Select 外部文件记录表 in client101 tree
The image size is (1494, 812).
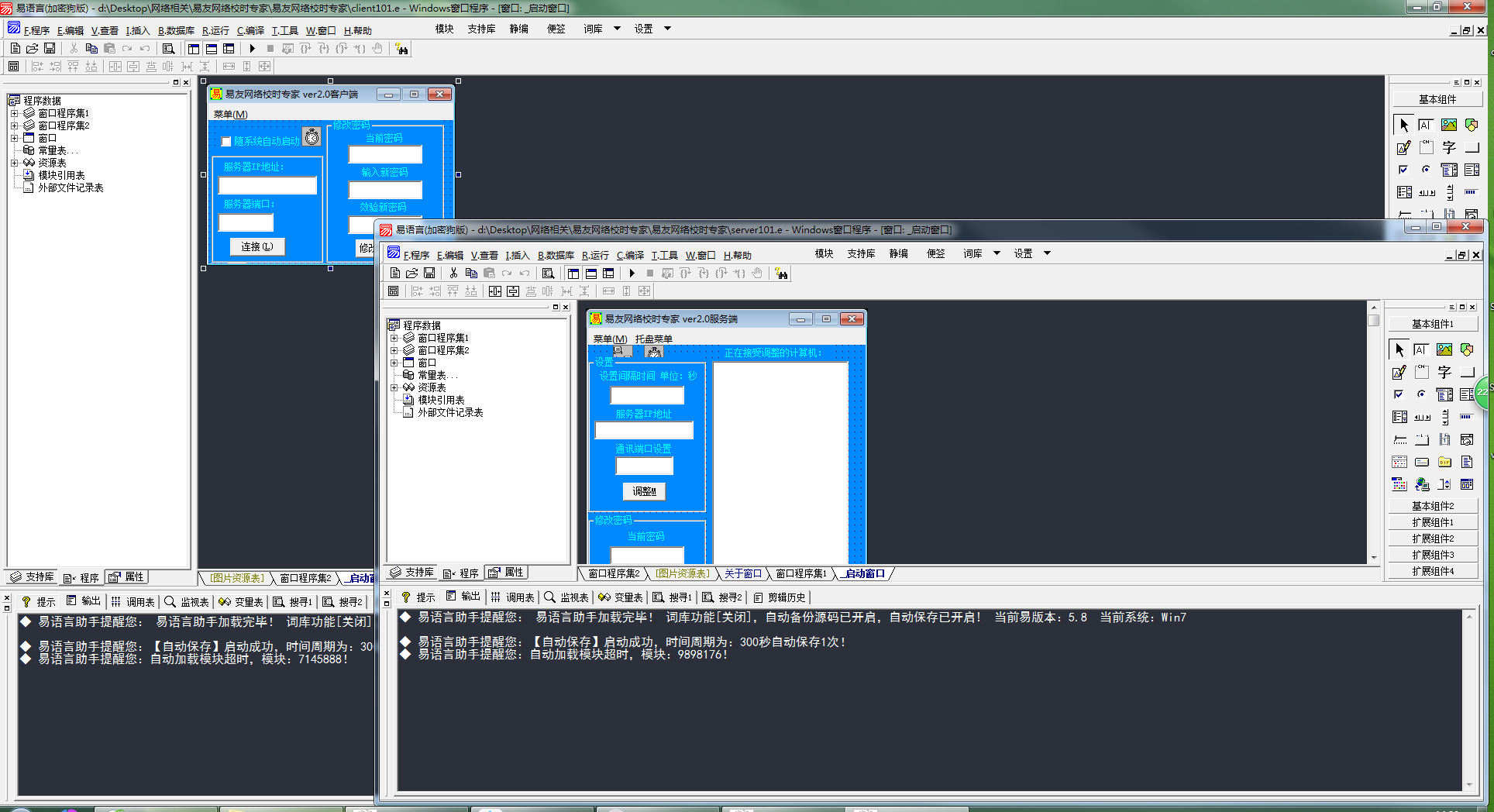tap(71, 188)
